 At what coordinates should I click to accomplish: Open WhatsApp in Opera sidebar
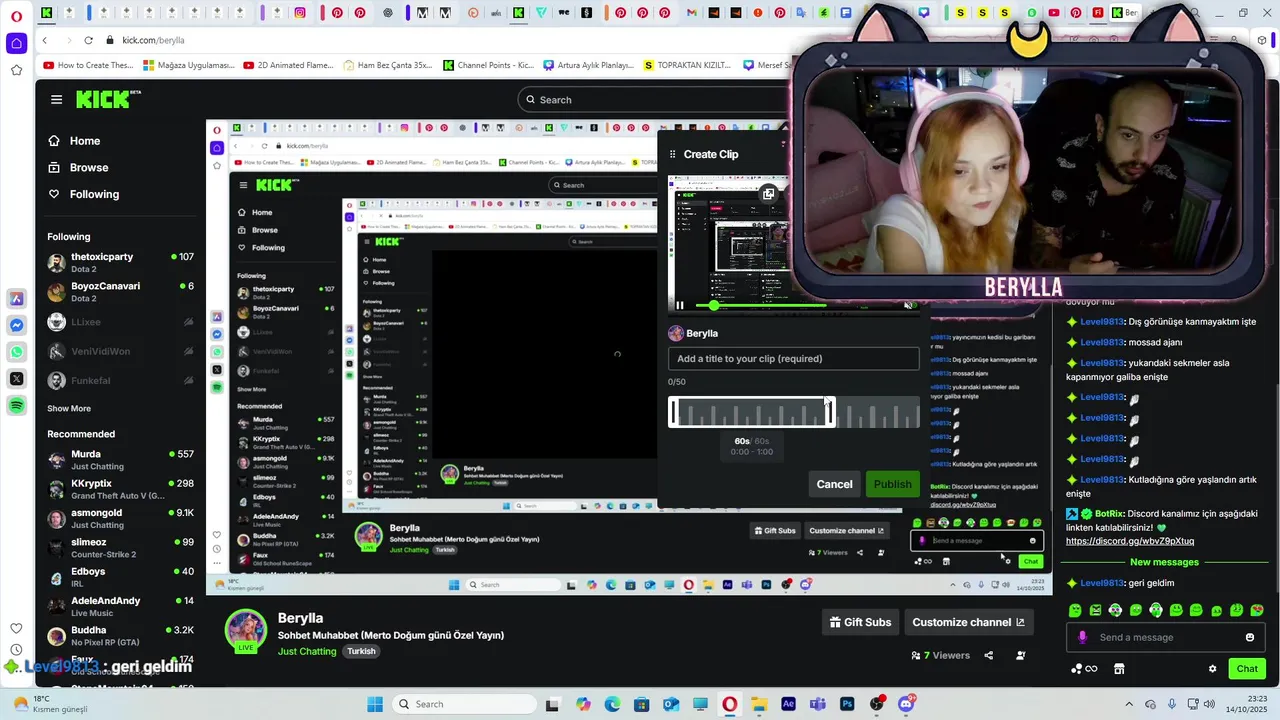pyautogui.click(x=16, y=352)
